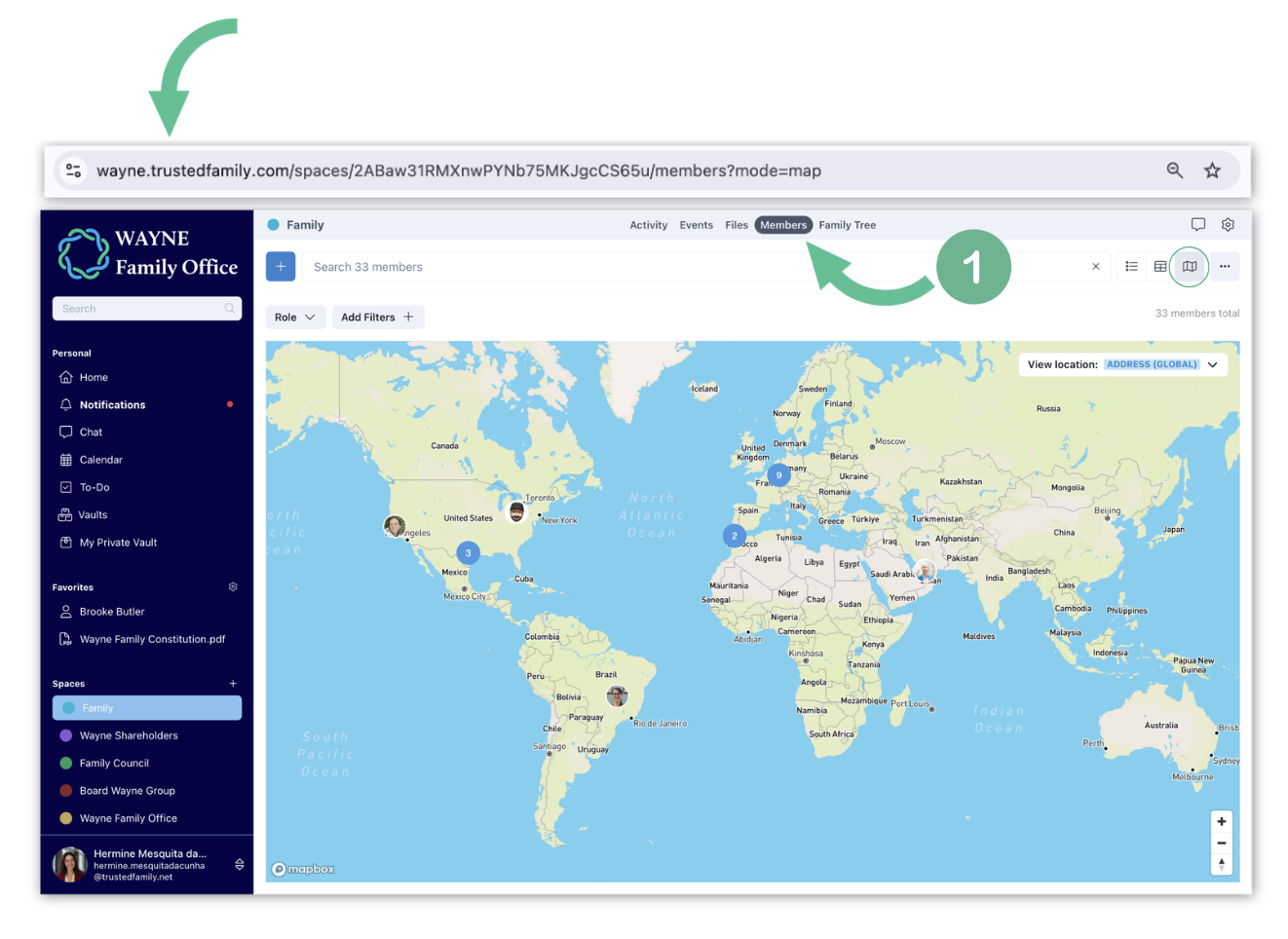
Task: Open site information icon in address bar
Action: [73, 170]
